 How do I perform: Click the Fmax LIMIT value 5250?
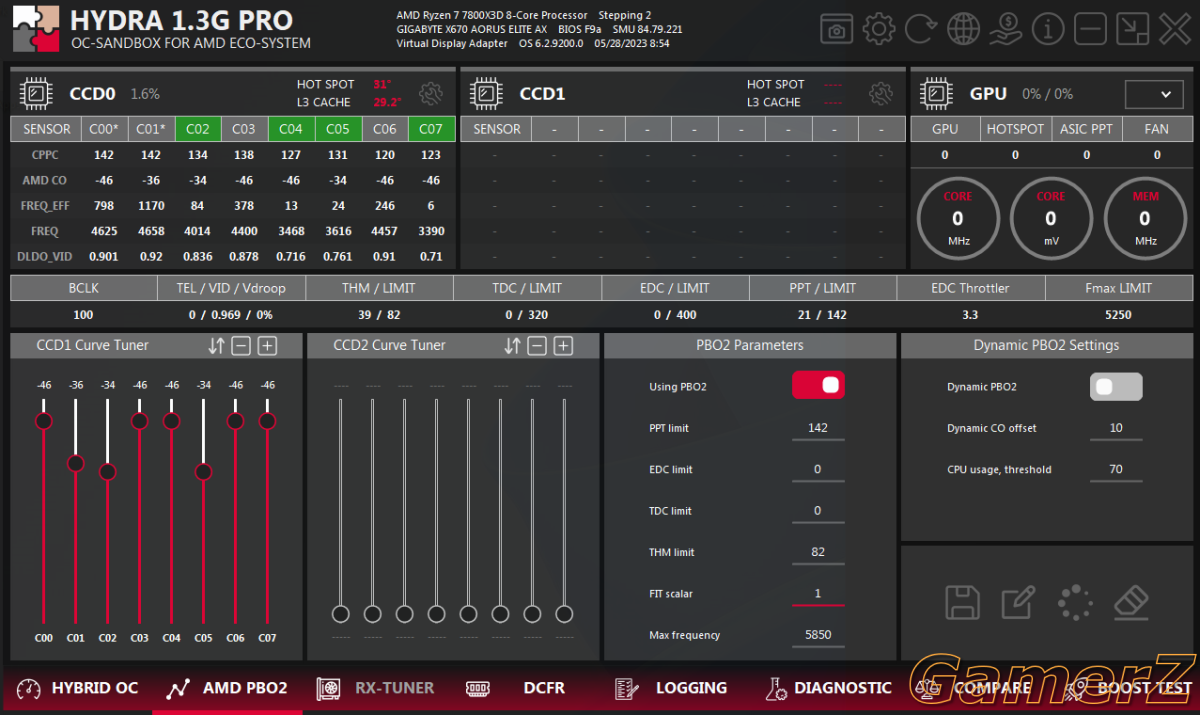[1119, 315]
